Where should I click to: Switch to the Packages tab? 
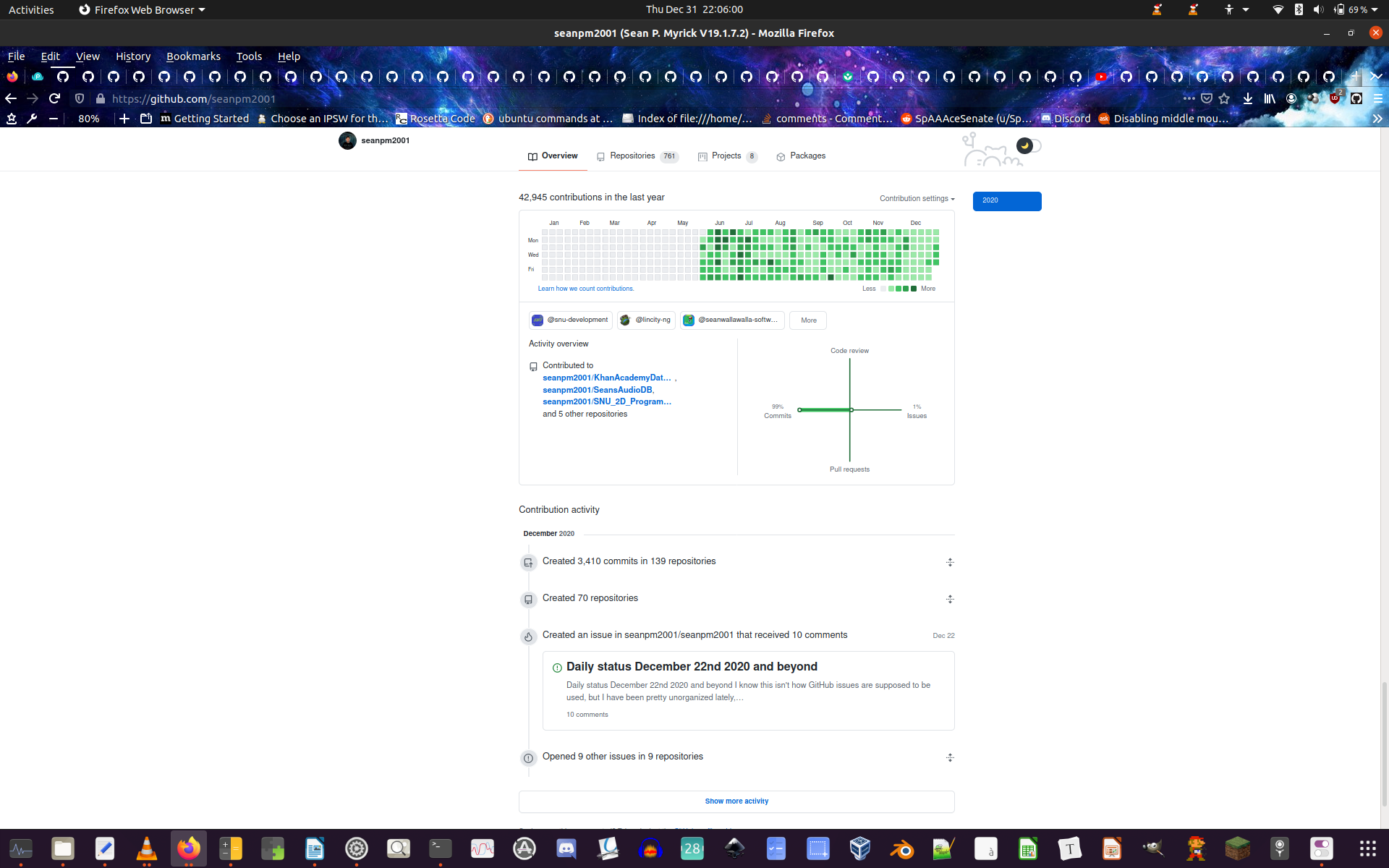coord(801,156)
